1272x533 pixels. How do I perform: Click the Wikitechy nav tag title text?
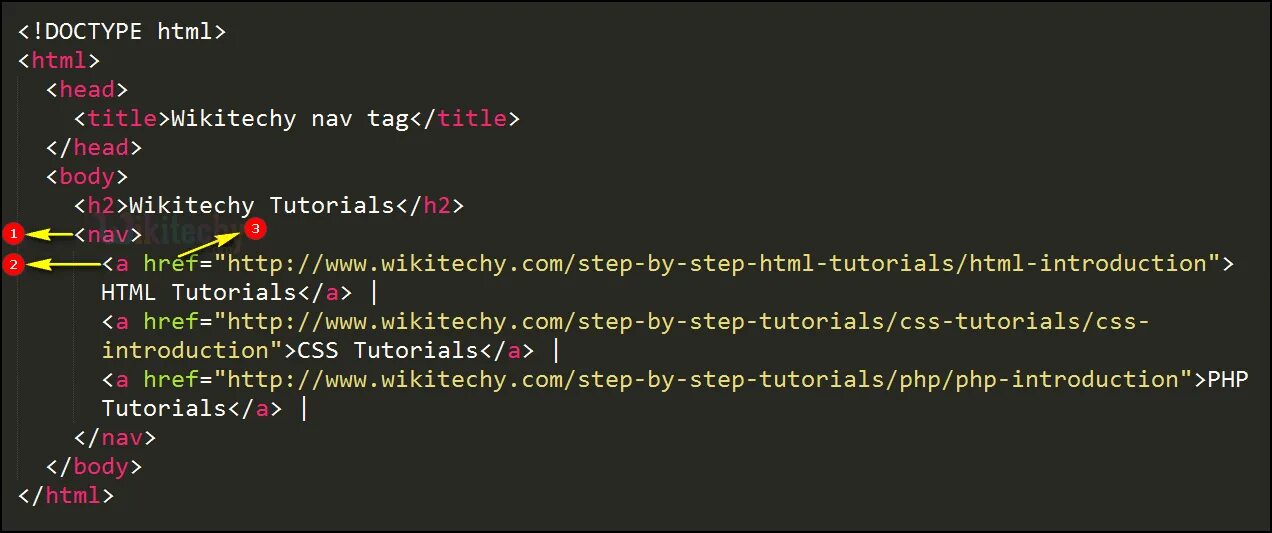[x=290, y=118]
